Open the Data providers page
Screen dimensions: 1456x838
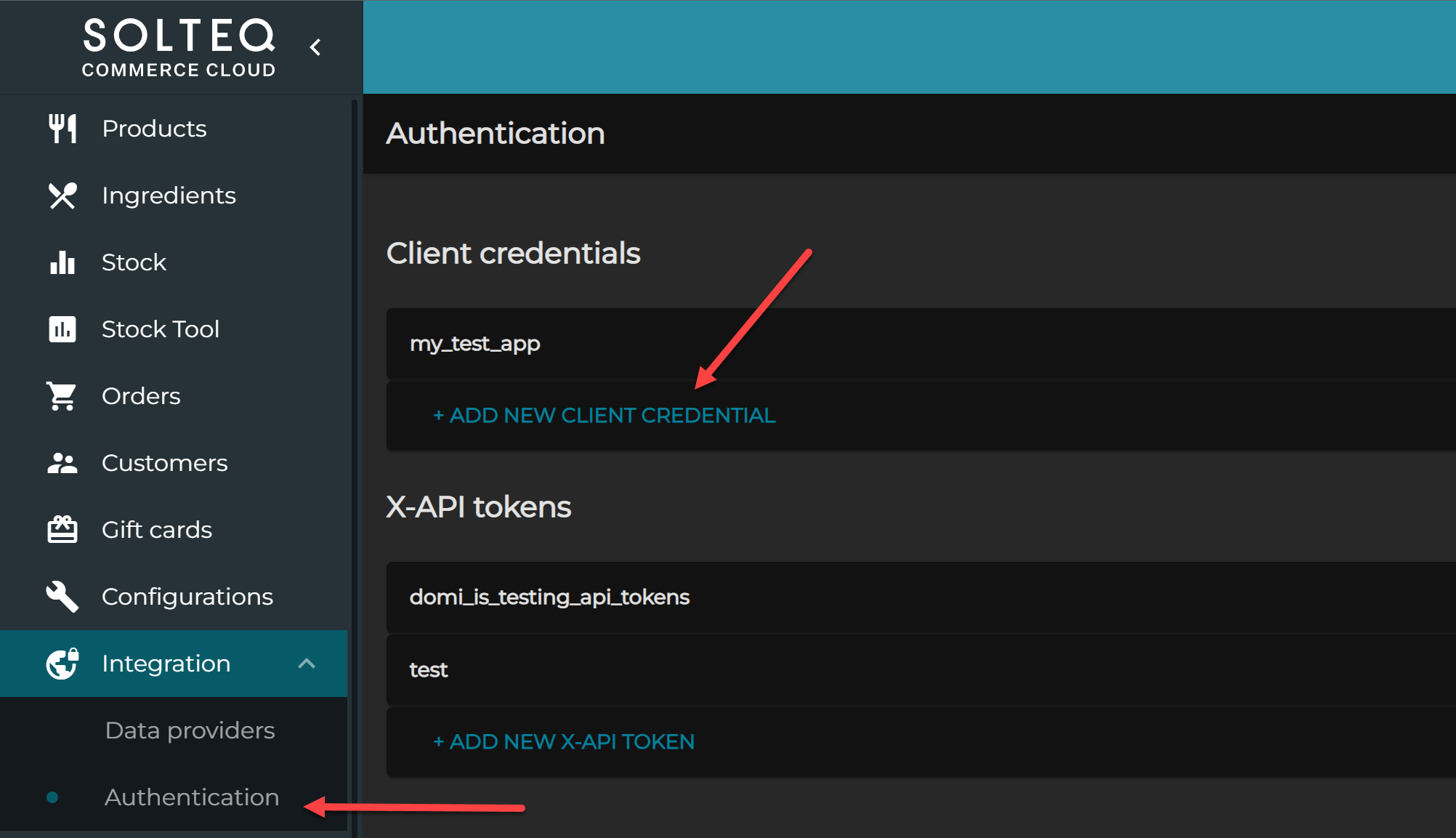coord(190,730)
